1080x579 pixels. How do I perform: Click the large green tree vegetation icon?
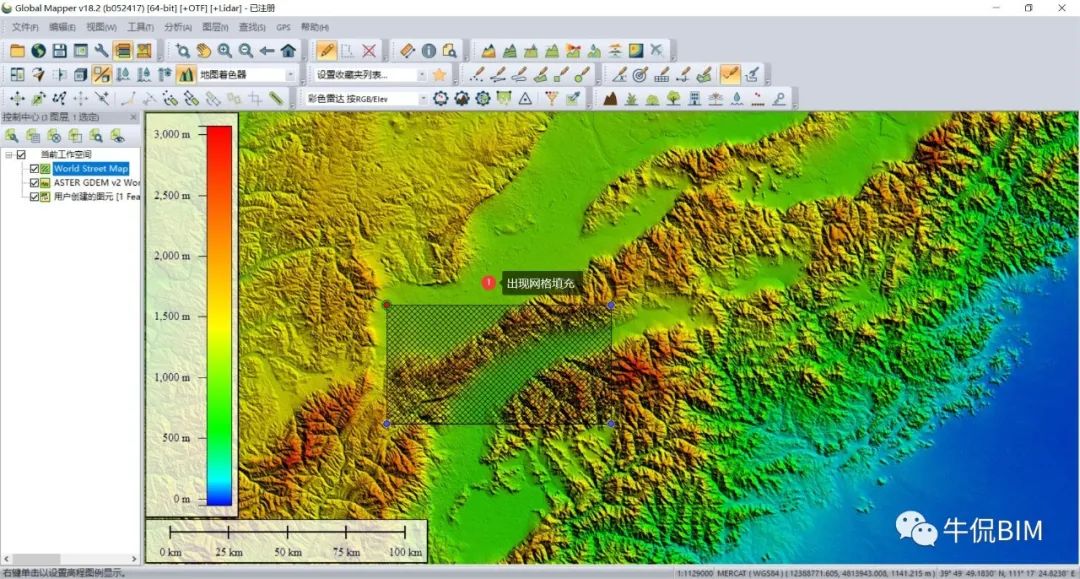tap(674, 98)
